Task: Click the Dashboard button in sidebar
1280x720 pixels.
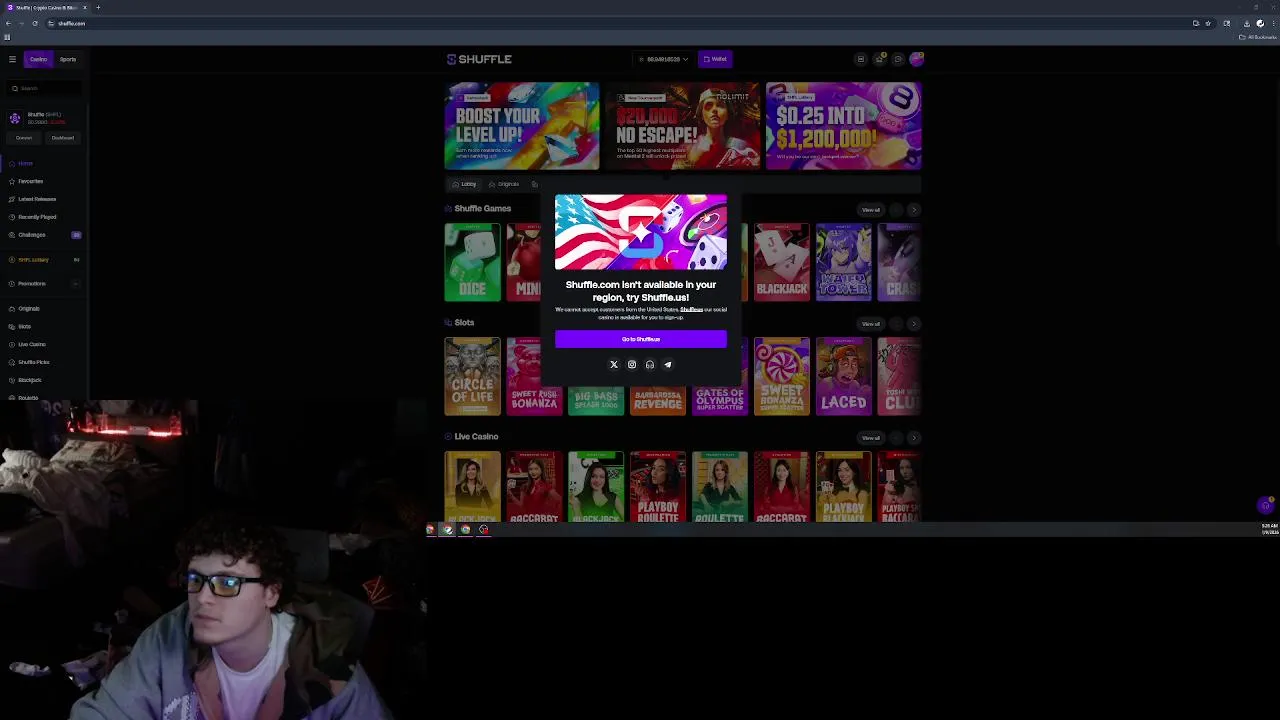Action: pos(62,138)
